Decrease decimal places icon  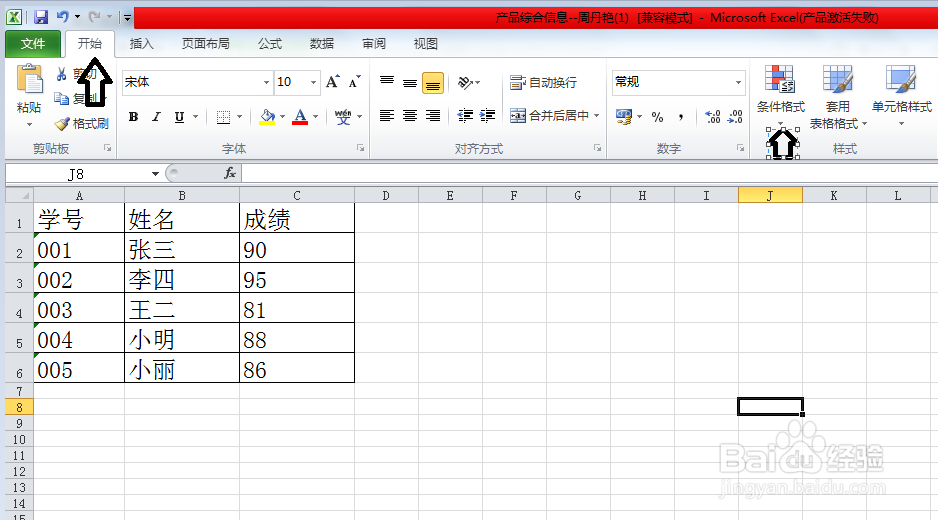(x=735, y=117)
